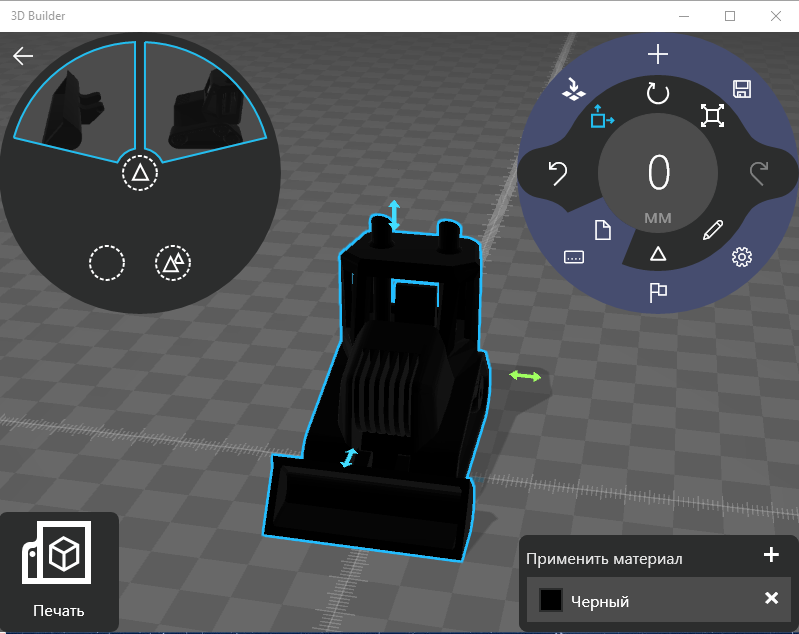799x634 pixels.
Task: Toggle the select-all double triangle circle
Action: tap(173, 263)
